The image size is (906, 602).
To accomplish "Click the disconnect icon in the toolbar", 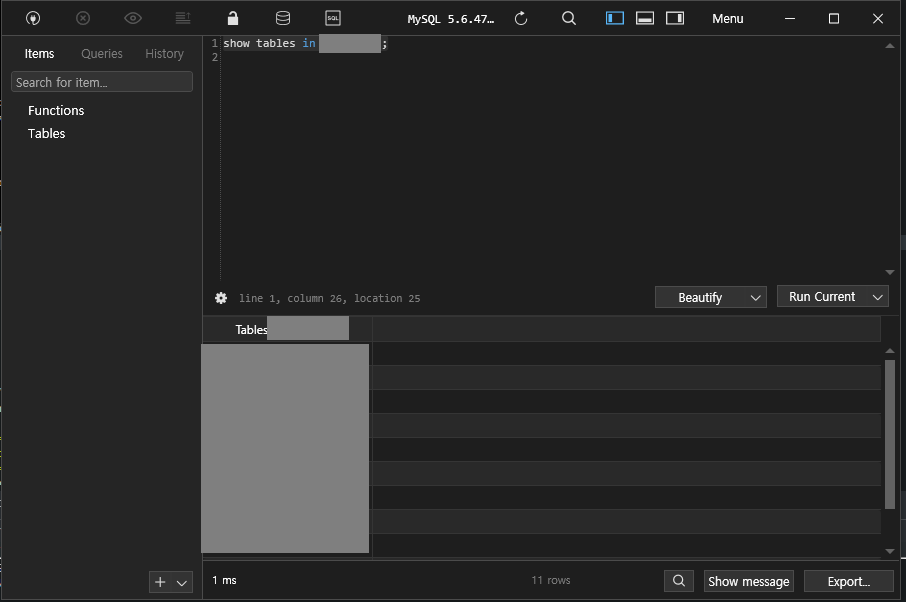I will point(83,18).
